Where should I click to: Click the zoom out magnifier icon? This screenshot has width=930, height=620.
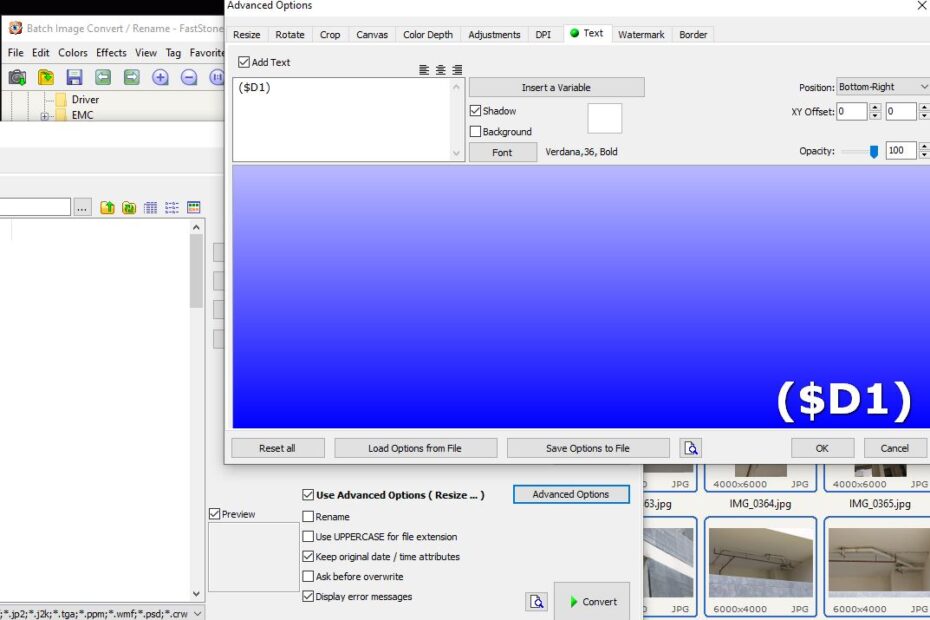point(189,77)
